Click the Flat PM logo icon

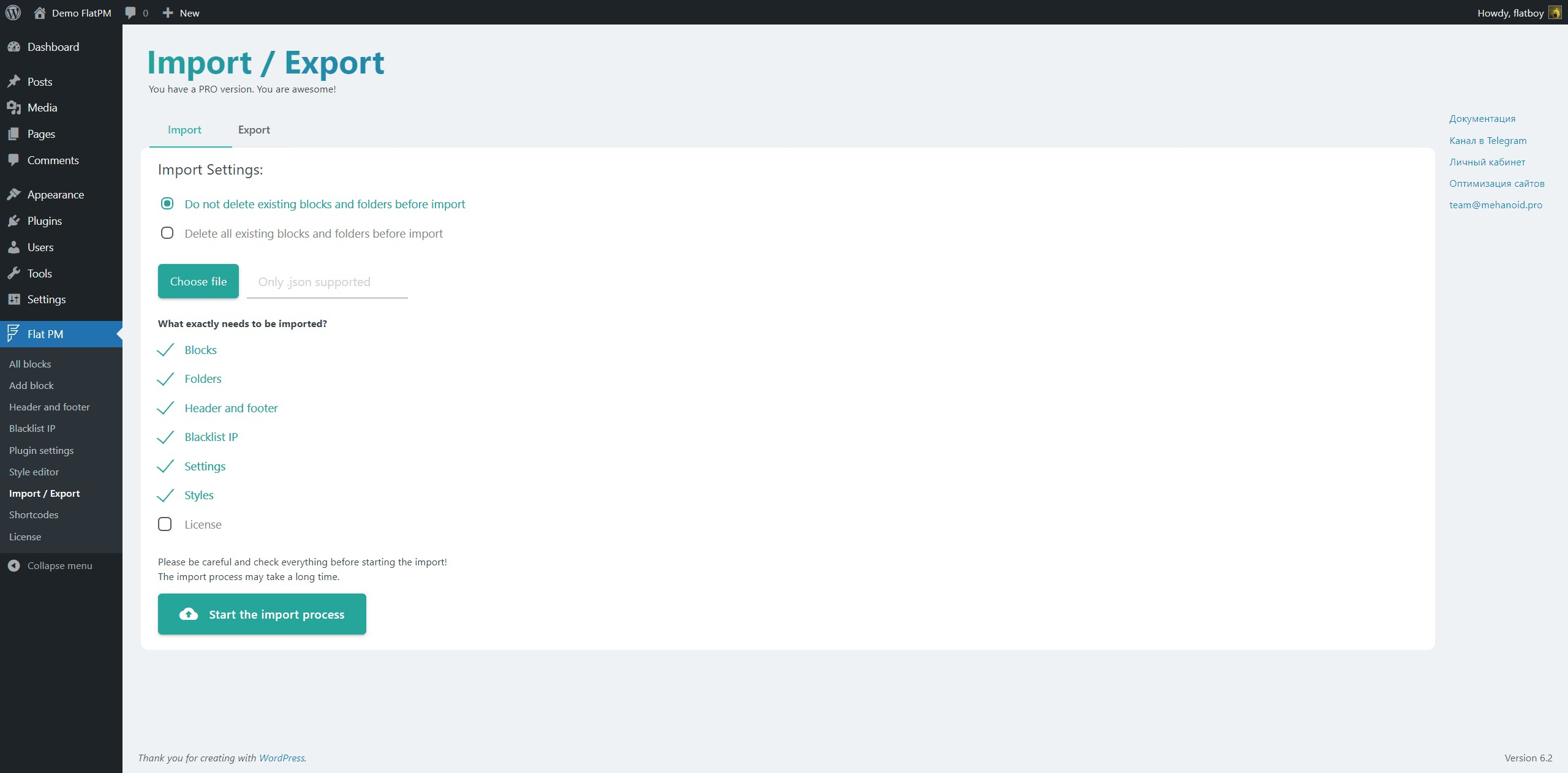click(x=13, y=334)
